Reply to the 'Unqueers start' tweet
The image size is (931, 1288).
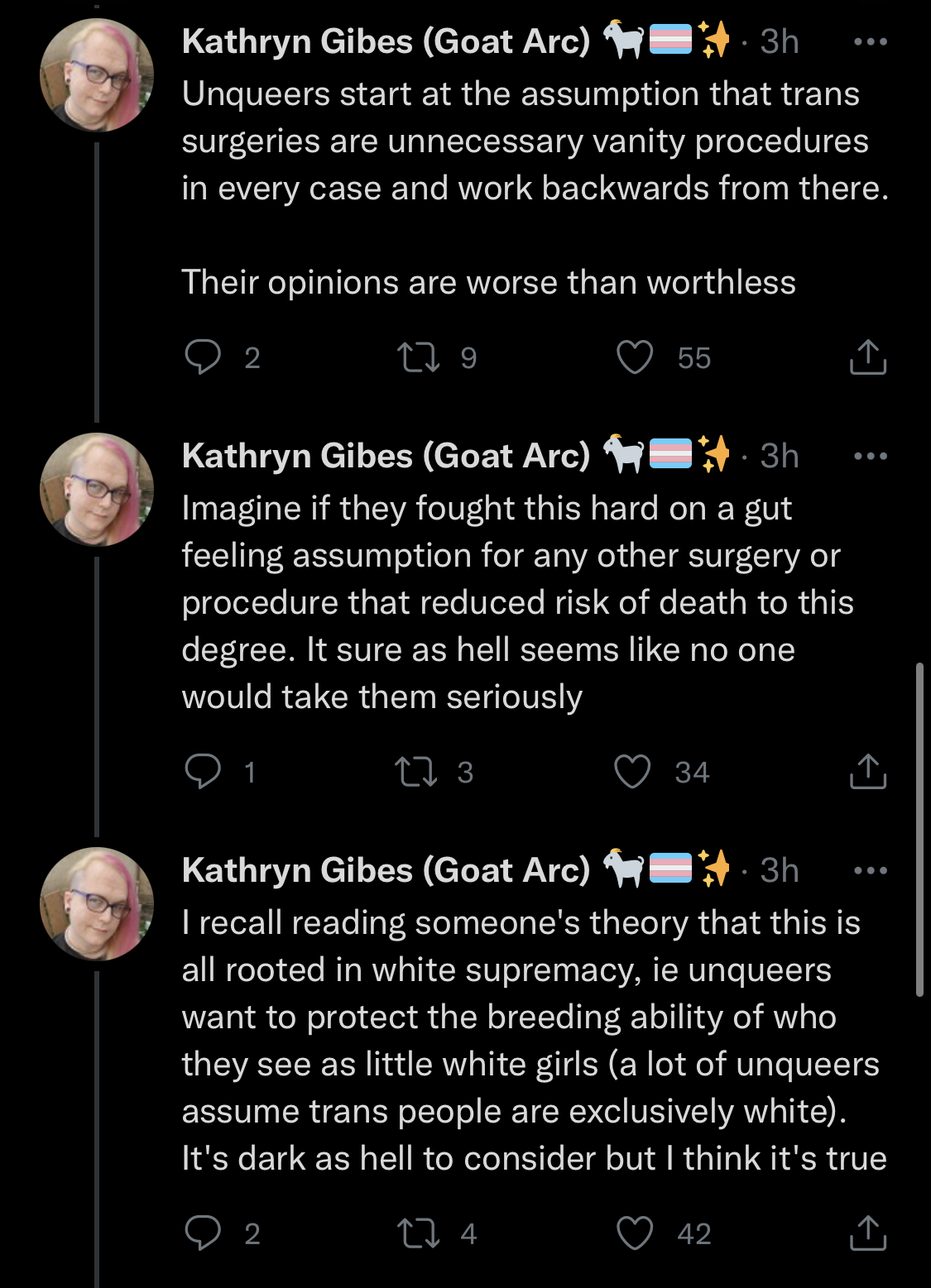coord(203,357)
